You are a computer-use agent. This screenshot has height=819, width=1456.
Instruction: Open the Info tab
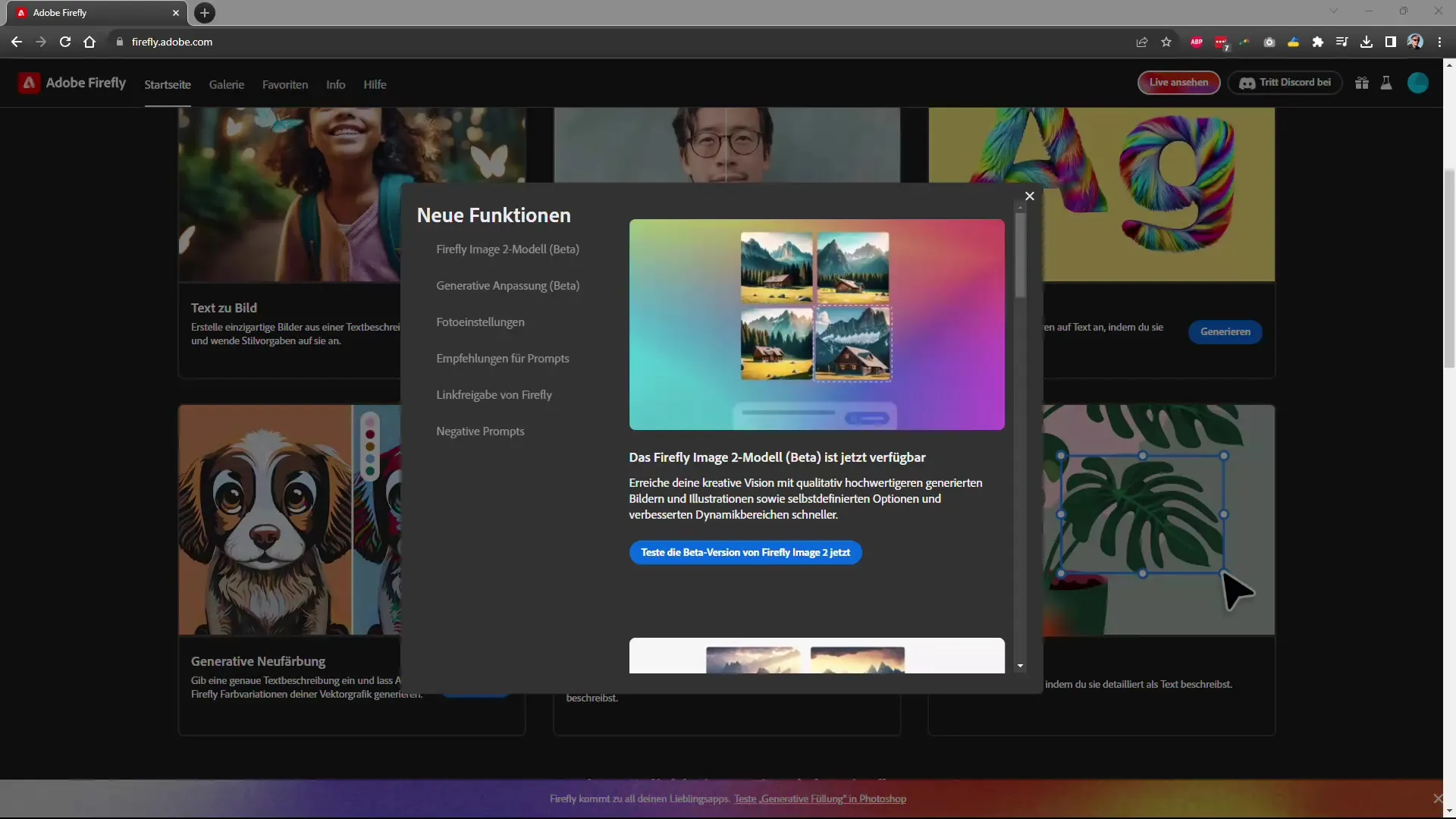pos(335,85)
